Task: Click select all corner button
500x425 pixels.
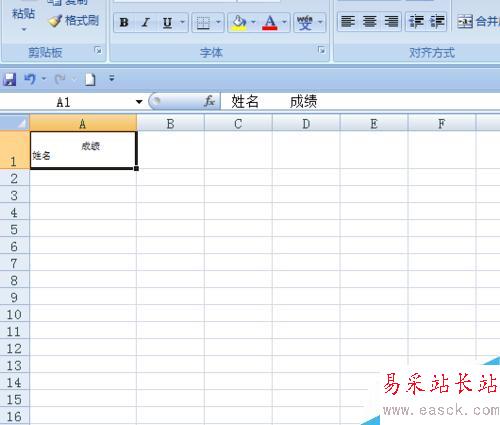Action: pos(15,123)
